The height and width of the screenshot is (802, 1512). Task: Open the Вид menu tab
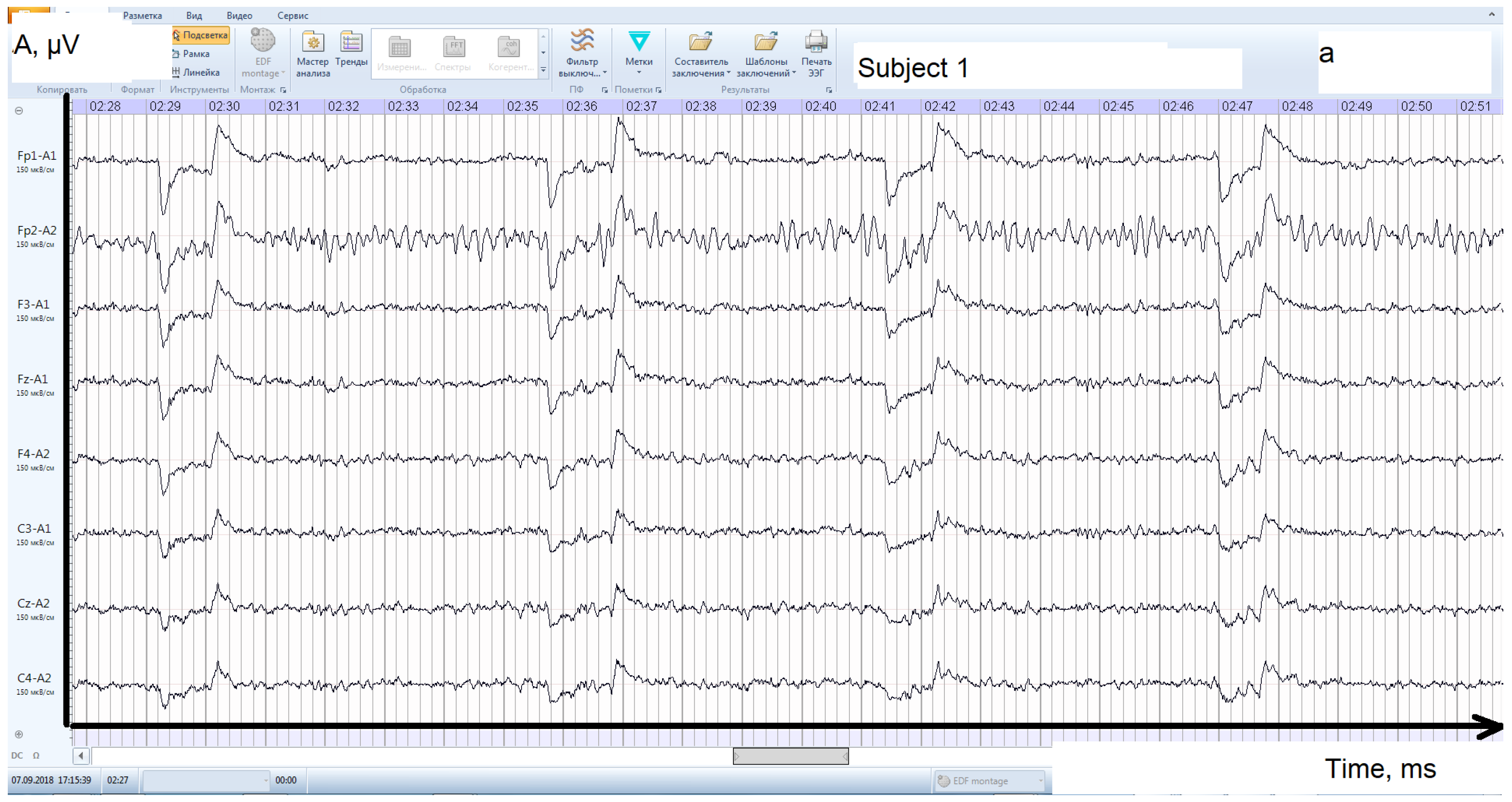(194, 16)
